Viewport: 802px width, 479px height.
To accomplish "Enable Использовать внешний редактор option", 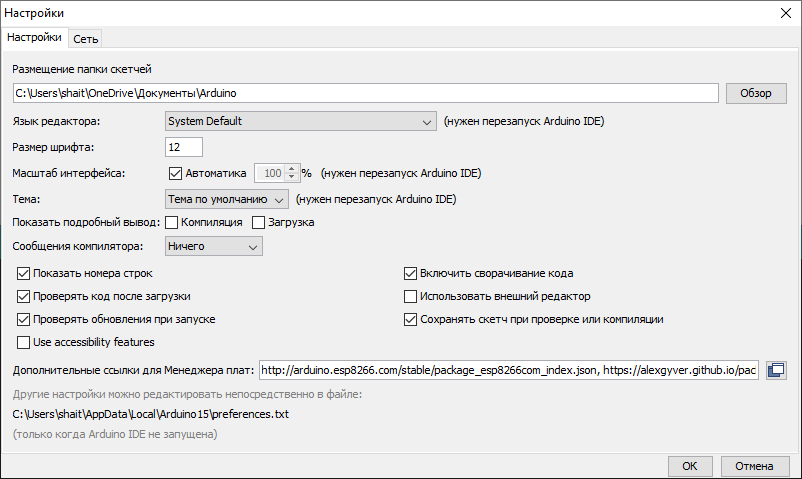I will (410, 296).
